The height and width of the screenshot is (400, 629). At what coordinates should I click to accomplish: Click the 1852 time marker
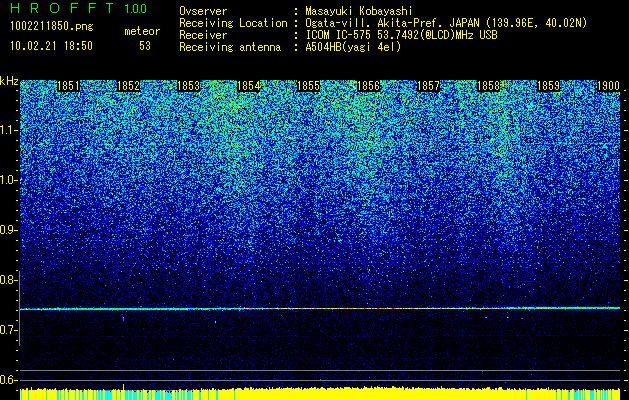(x=128, y=86)
